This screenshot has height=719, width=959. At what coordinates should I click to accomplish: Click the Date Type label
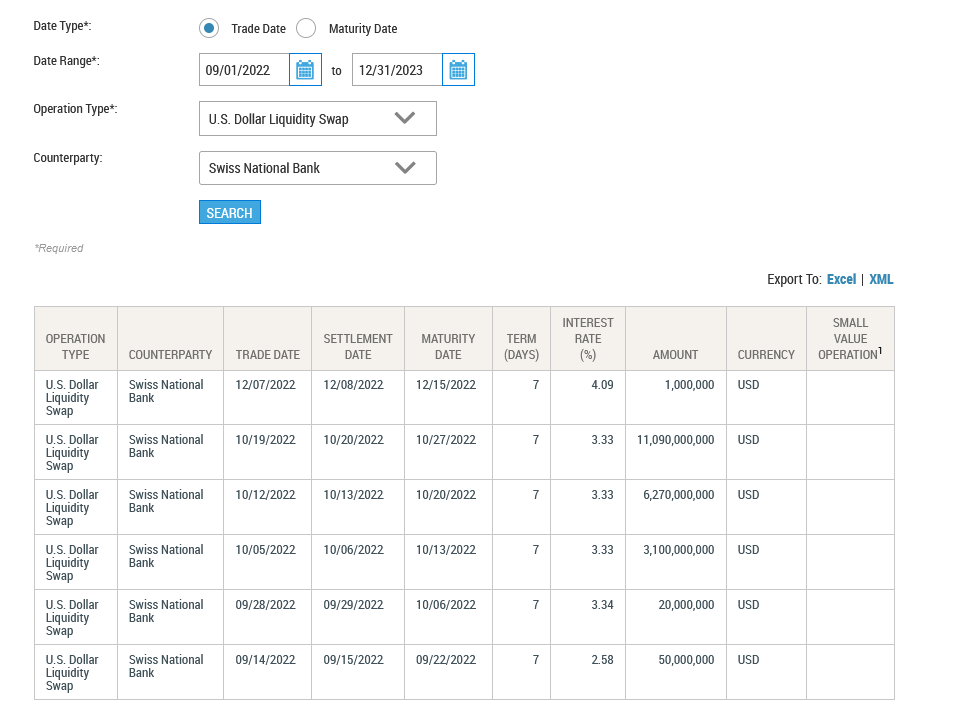tap(62, 26)
